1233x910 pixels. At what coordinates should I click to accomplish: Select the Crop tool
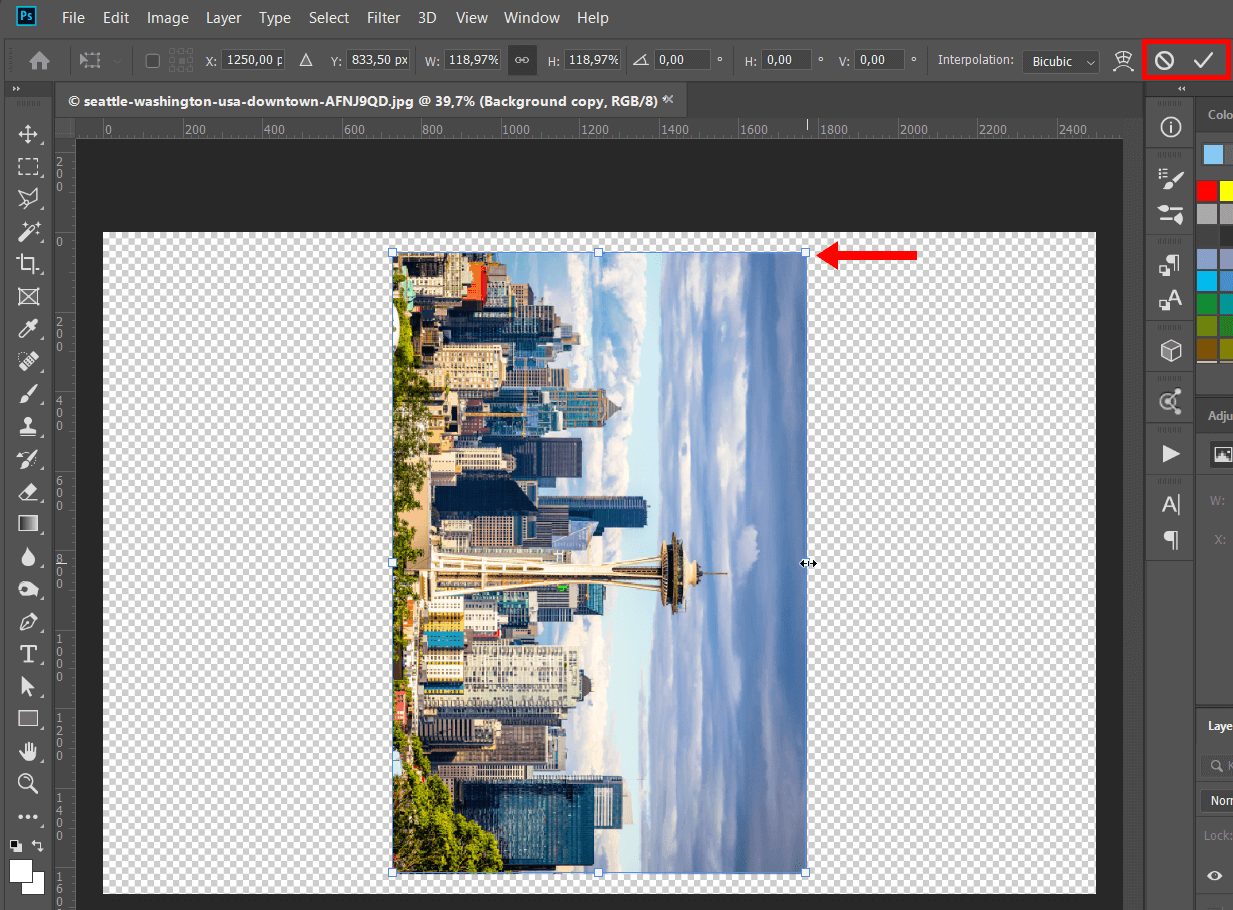pyautogui.click(x=28, y=264)
